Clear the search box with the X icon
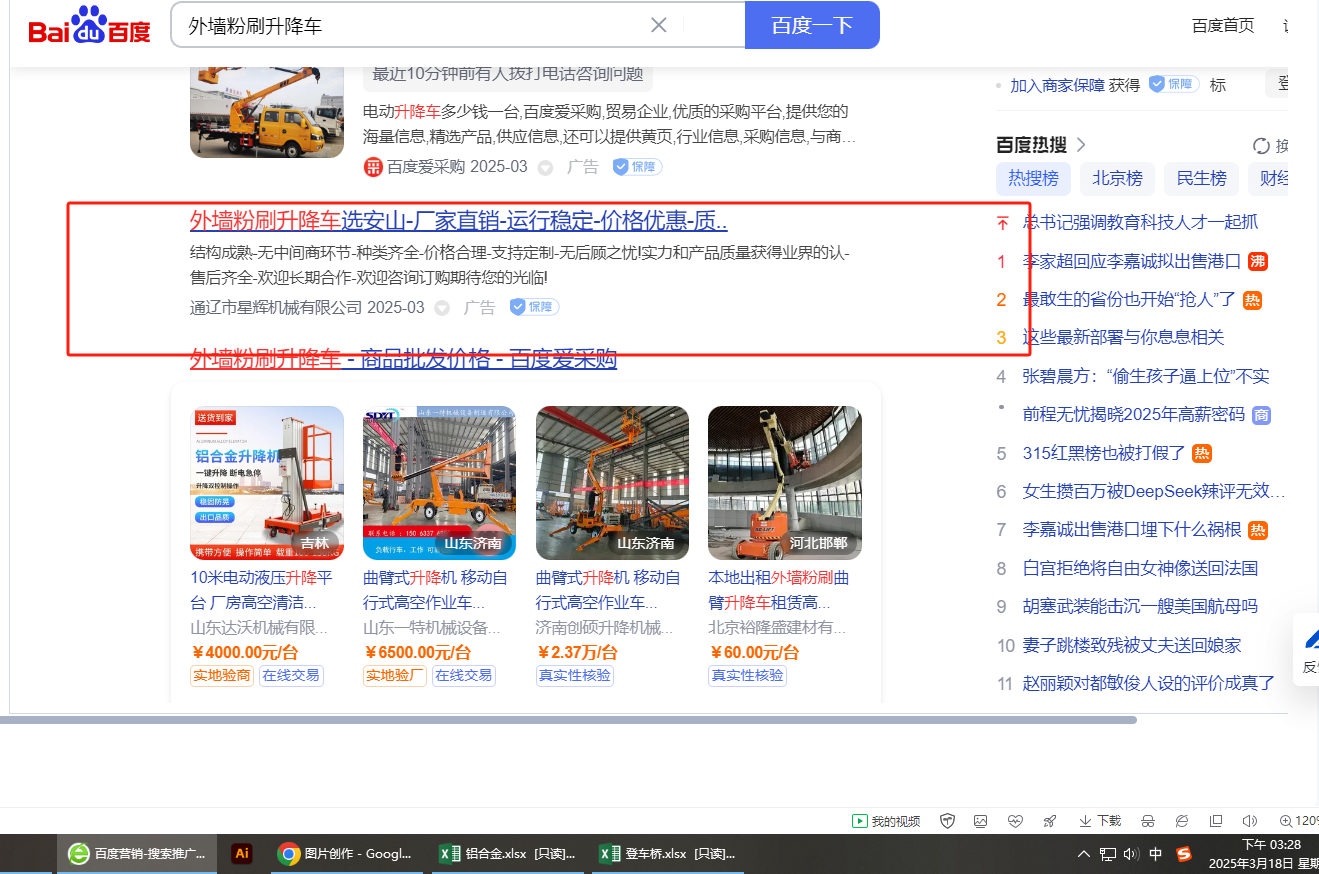Image resolution: width=1319 pixels, height=874 pixels. 658,25
